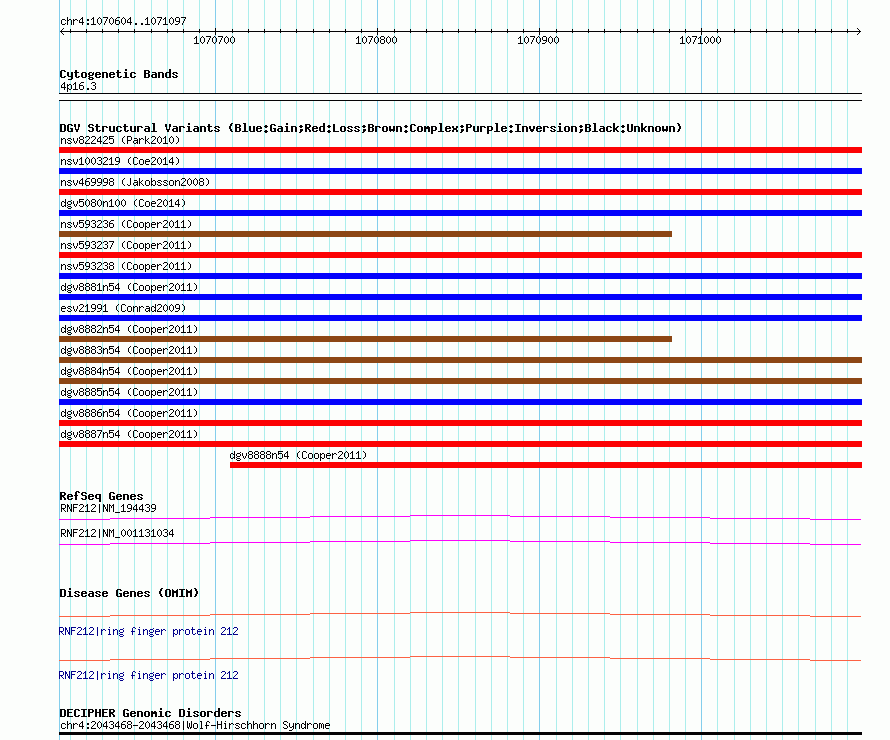890x740 pixels.
Task: Select the dgv8886n54 (Cooper2011) label
Action: (x=129, y=413)
